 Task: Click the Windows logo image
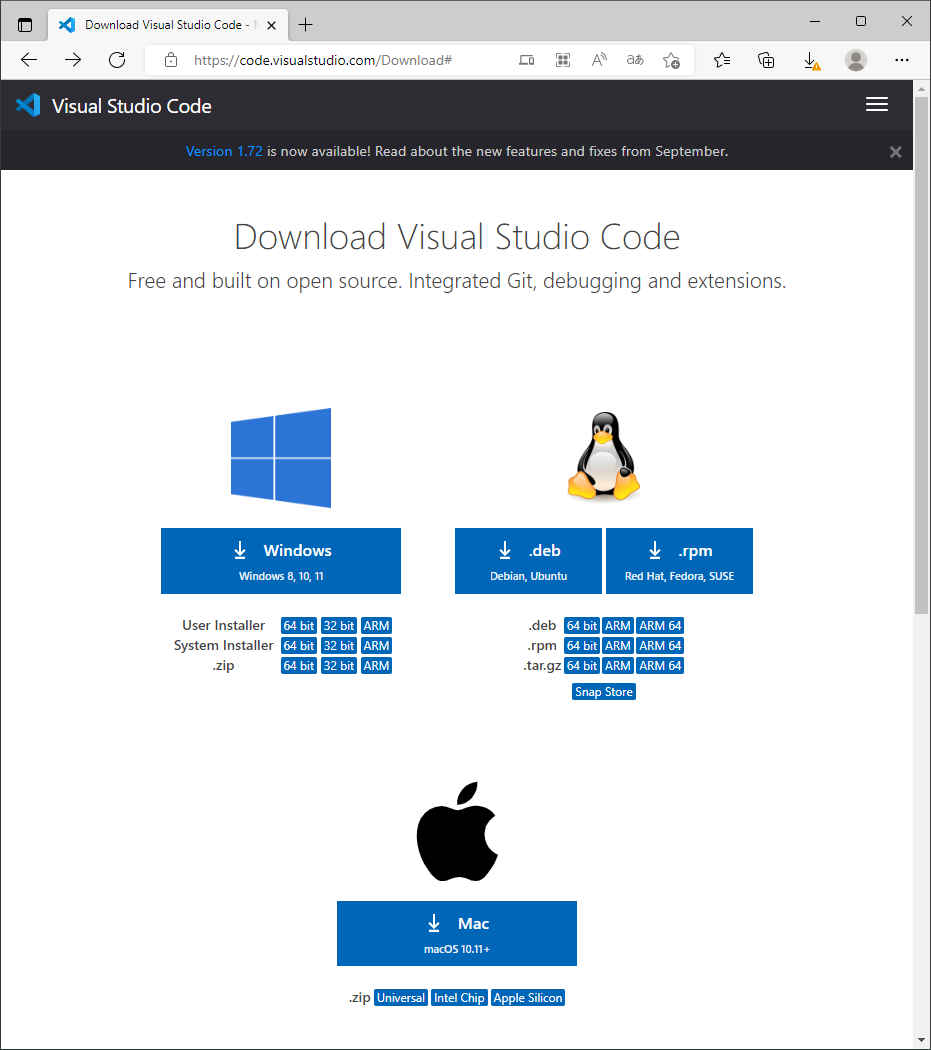pyautogui.click(x=281, y=458)
